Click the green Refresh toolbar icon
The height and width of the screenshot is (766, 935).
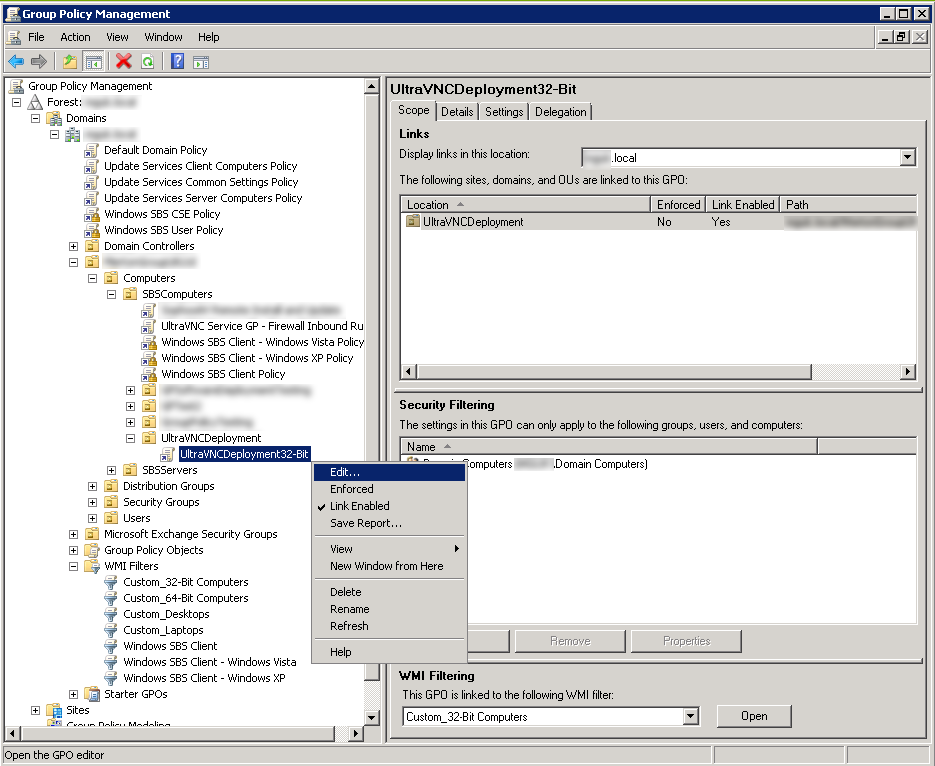[147, 61]
